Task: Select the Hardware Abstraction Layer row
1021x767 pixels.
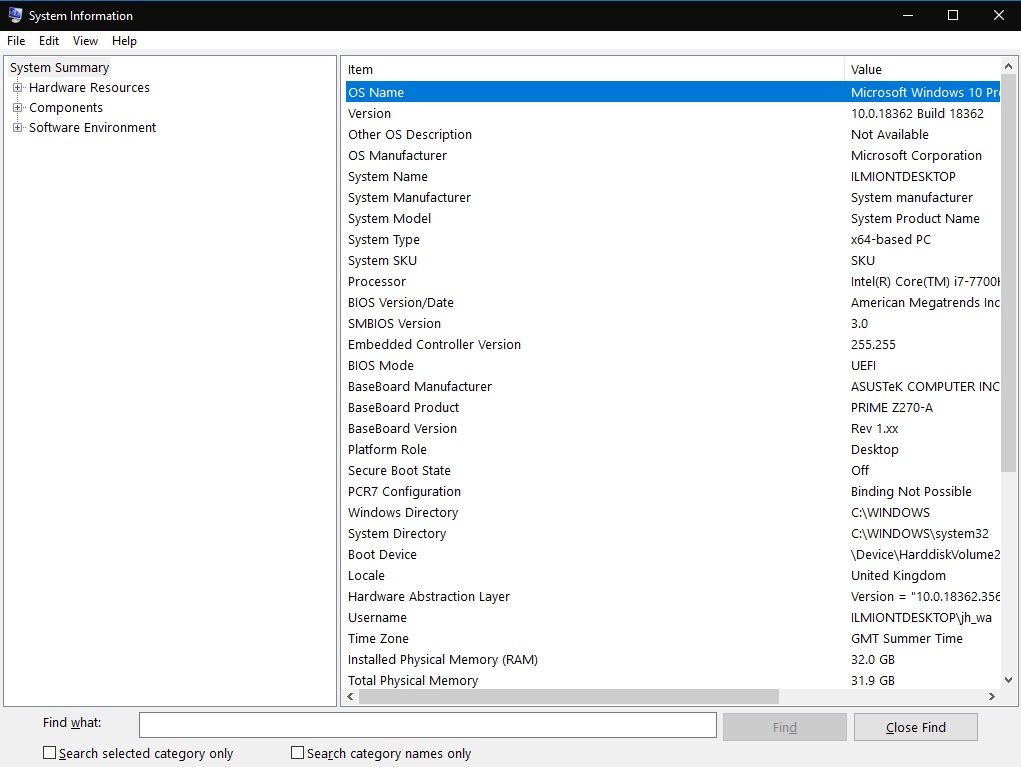Action: tap(673, 596)
